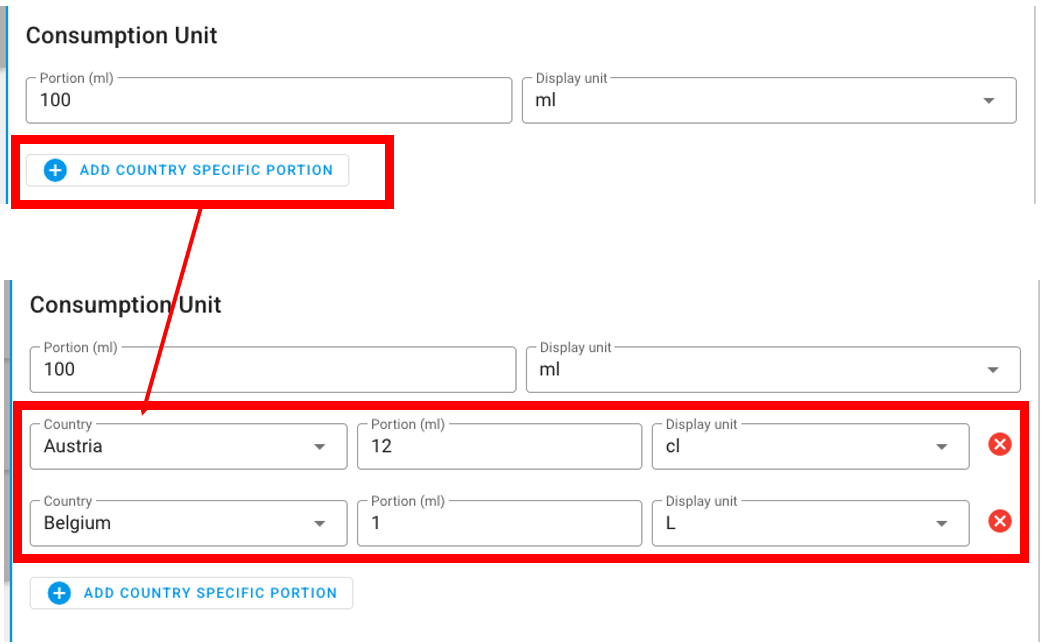The height and width of the screenshot is (644, 1052).
Task: Focus the Belgium portion field with 1
Action: tap(499, 523)
